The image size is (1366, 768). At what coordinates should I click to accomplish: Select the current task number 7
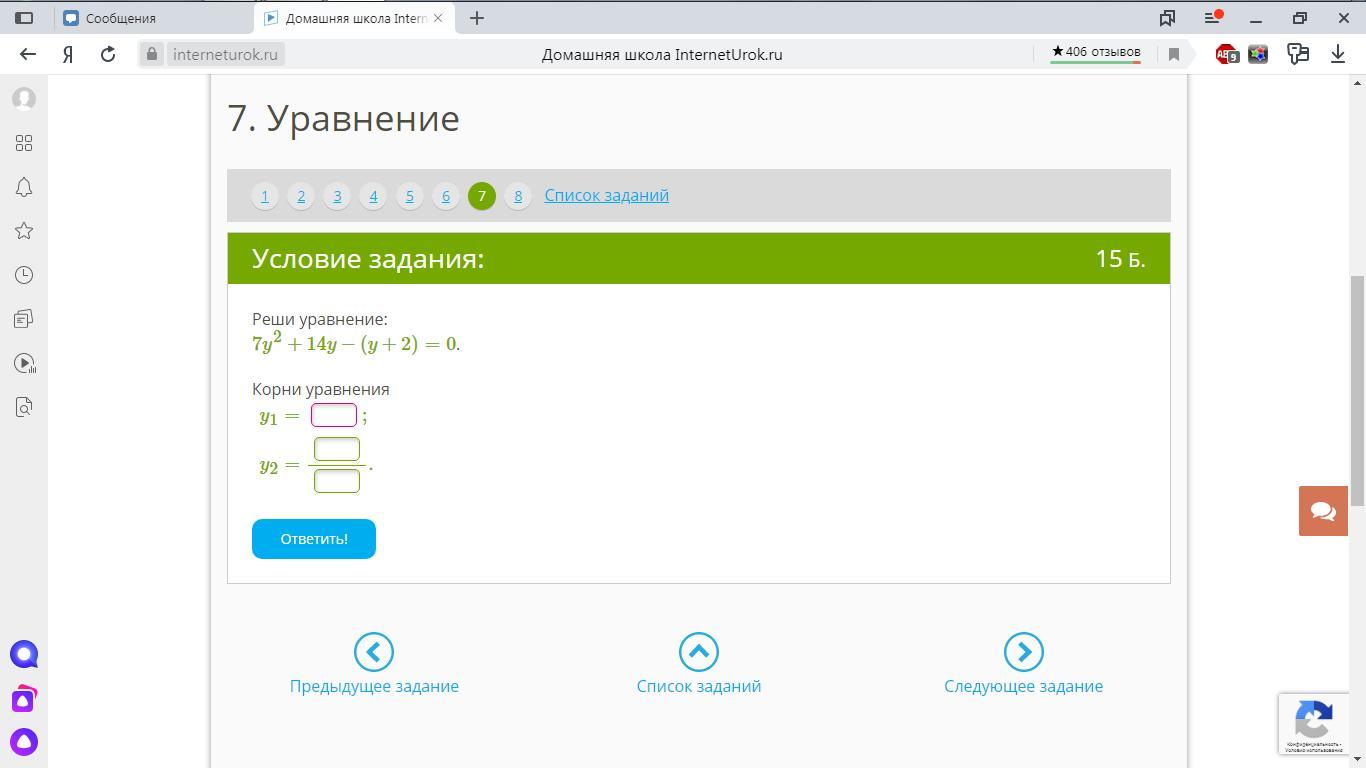pyautogui.click(x=482, y=196)
